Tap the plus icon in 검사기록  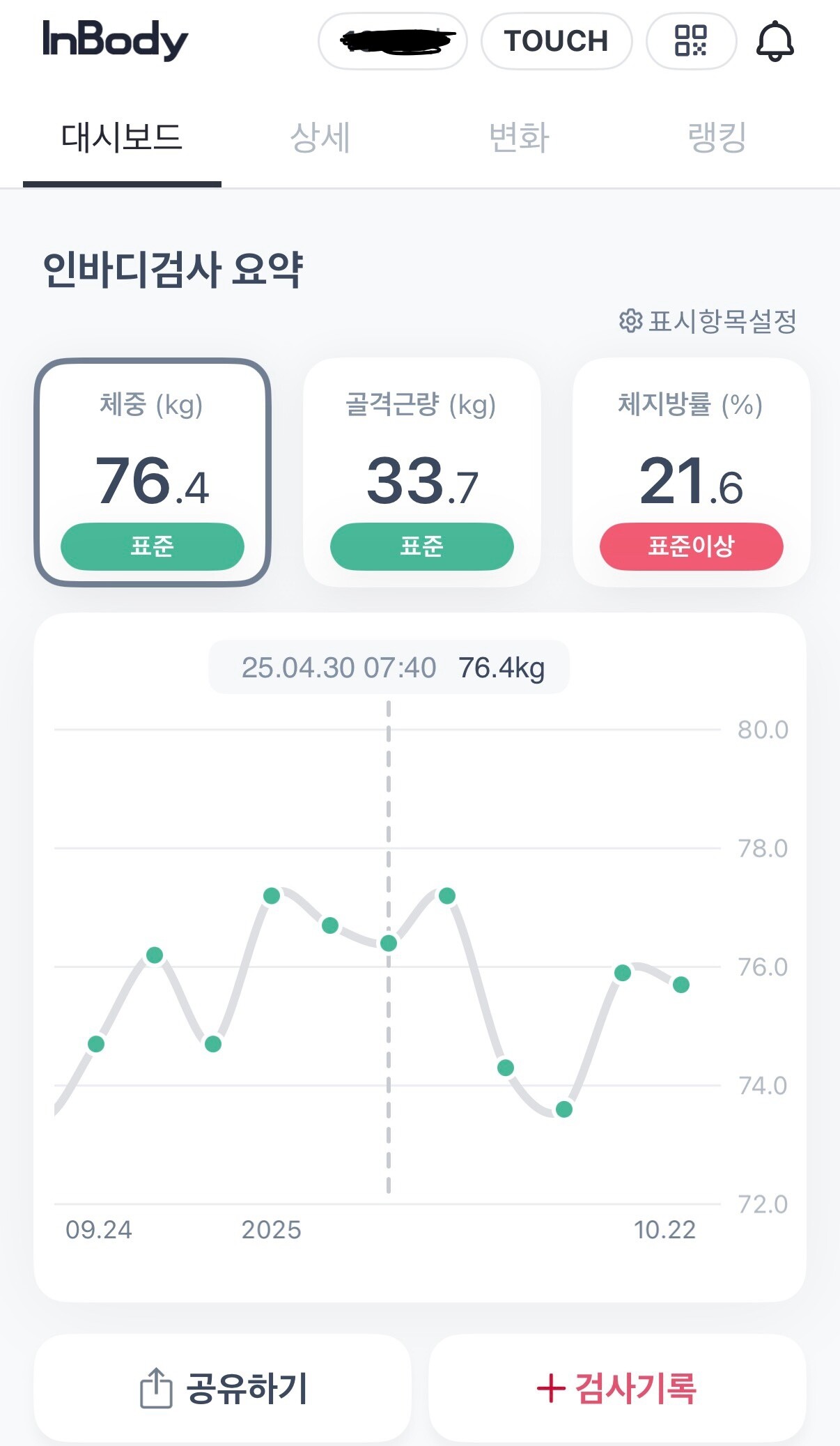[x=550, y=1388]
